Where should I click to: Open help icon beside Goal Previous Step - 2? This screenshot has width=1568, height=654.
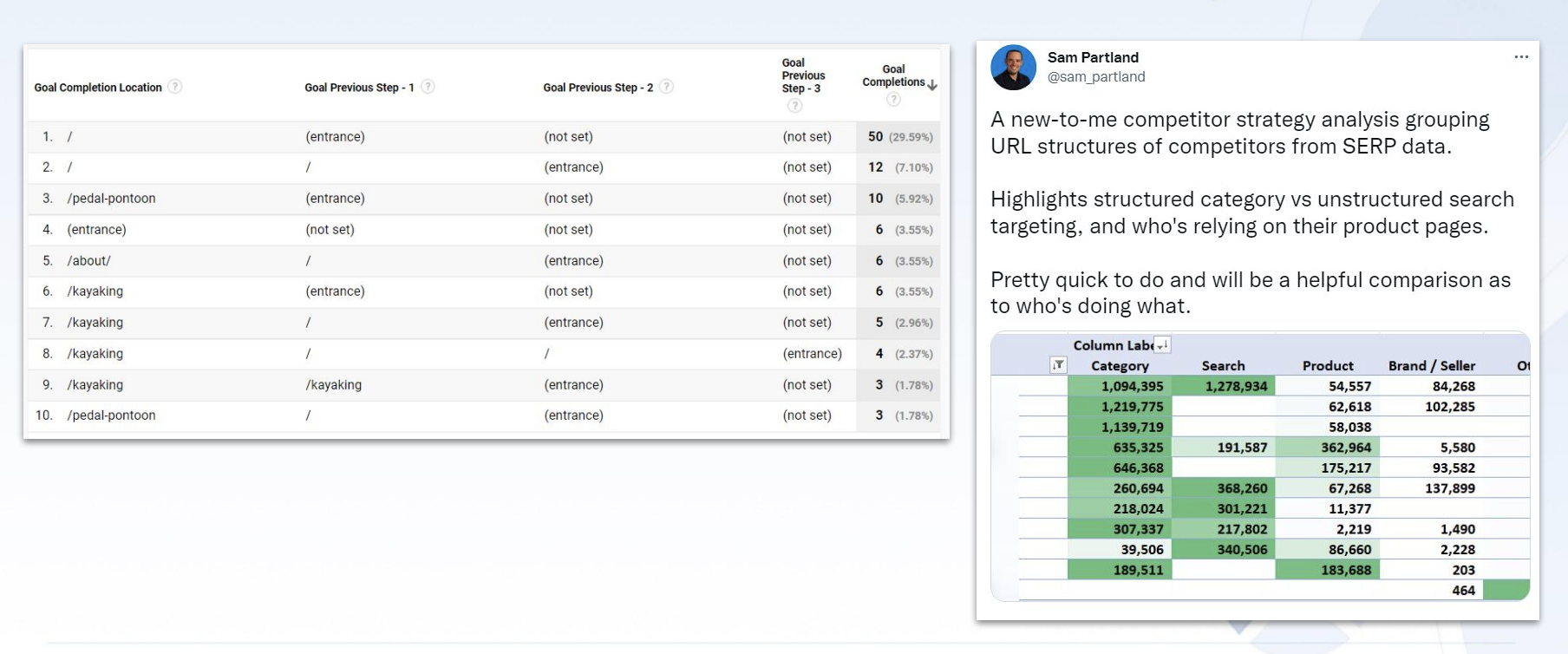click(x=666, y=87)
